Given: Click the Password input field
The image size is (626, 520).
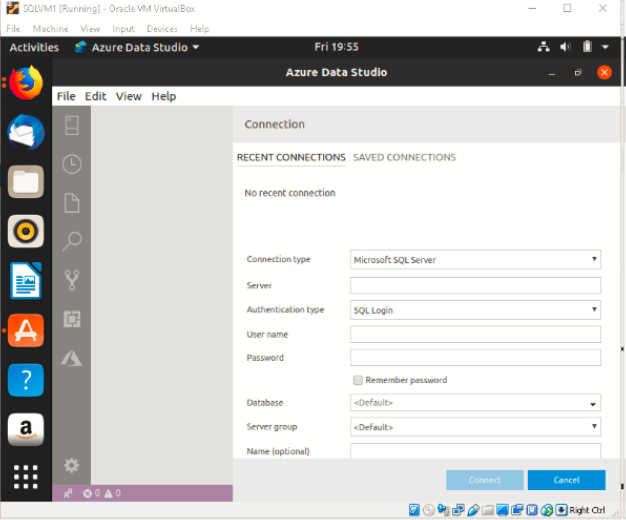Looking at the screenshot, I should [475, 357].
